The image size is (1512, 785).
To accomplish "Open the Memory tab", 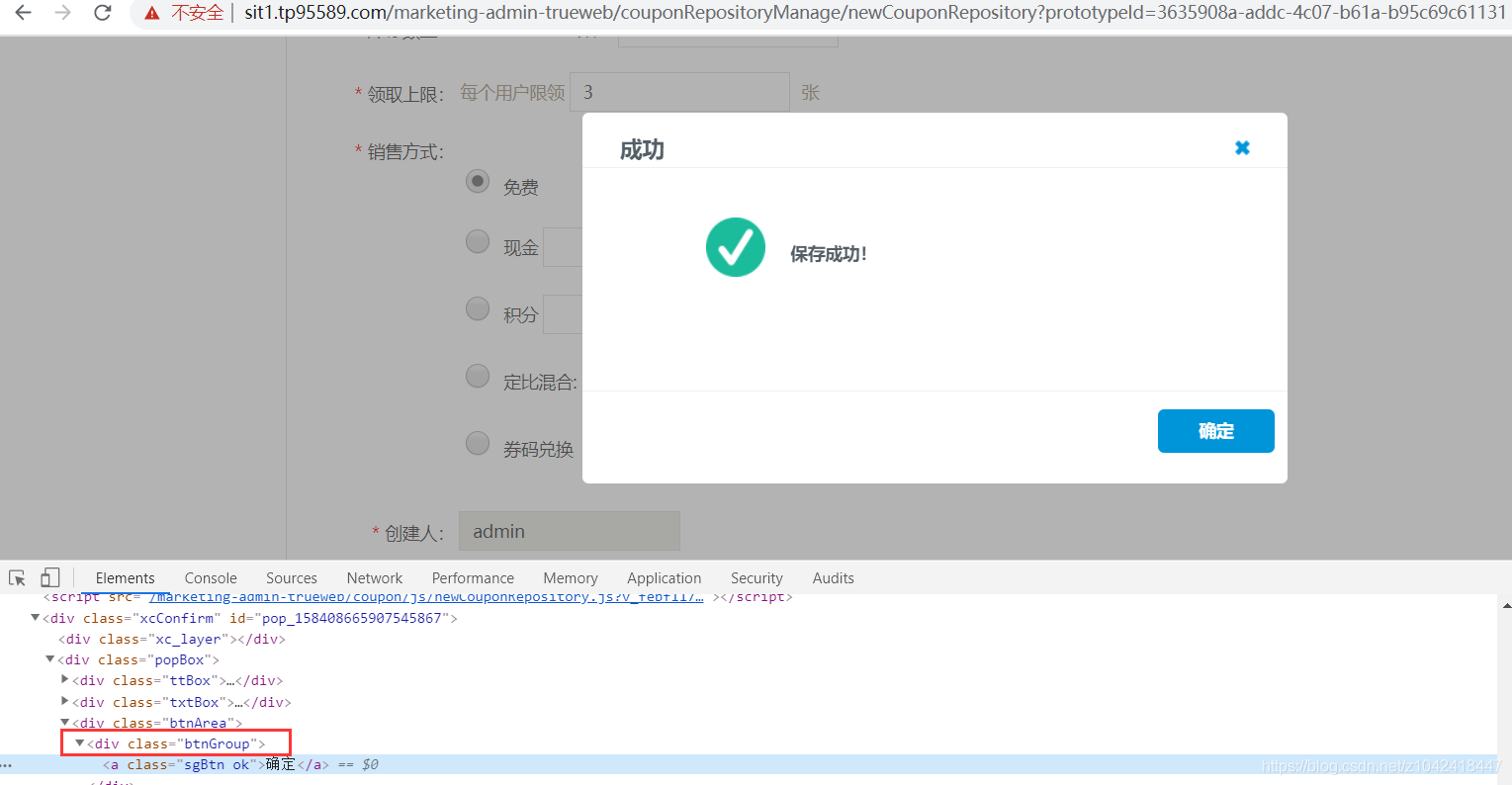I will (571, 578).
